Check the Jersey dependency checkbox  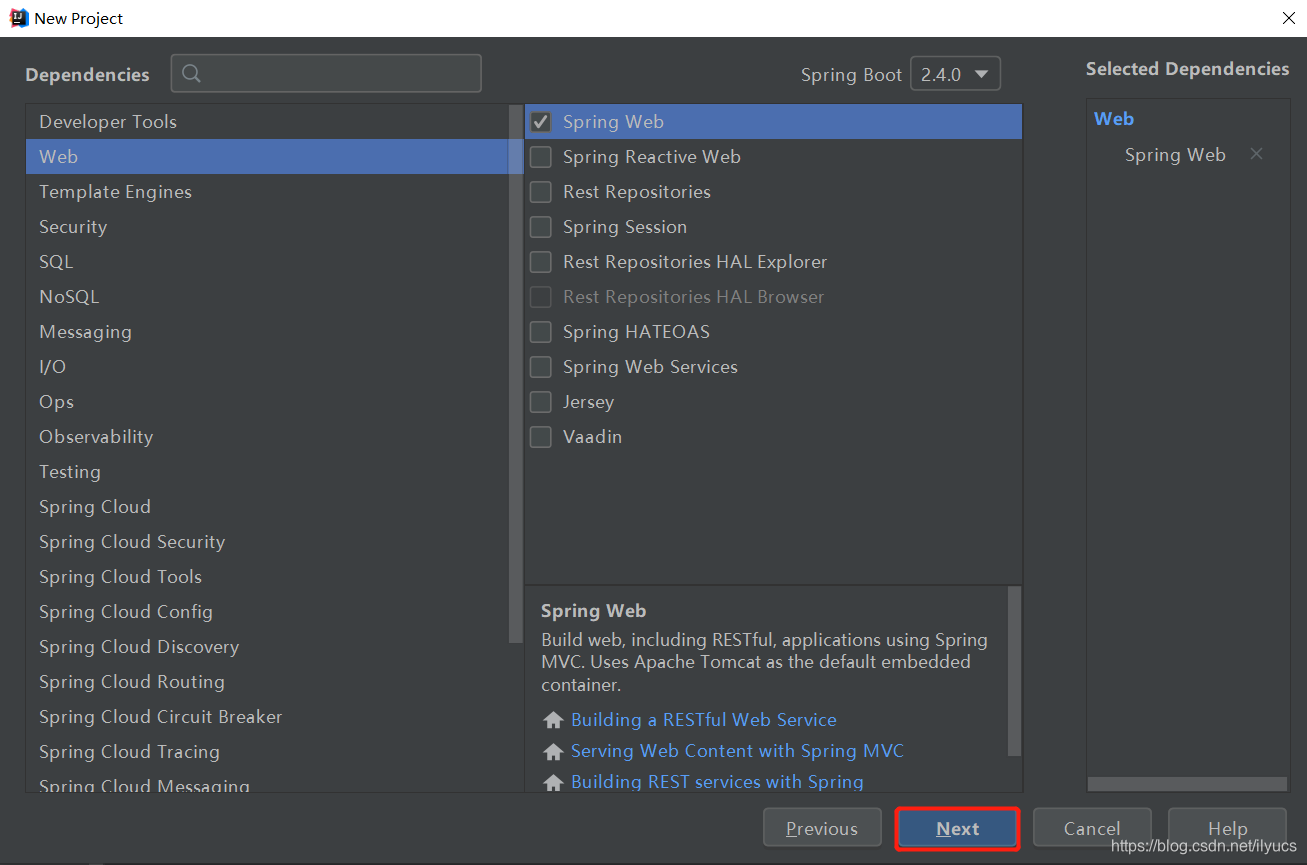541,402
